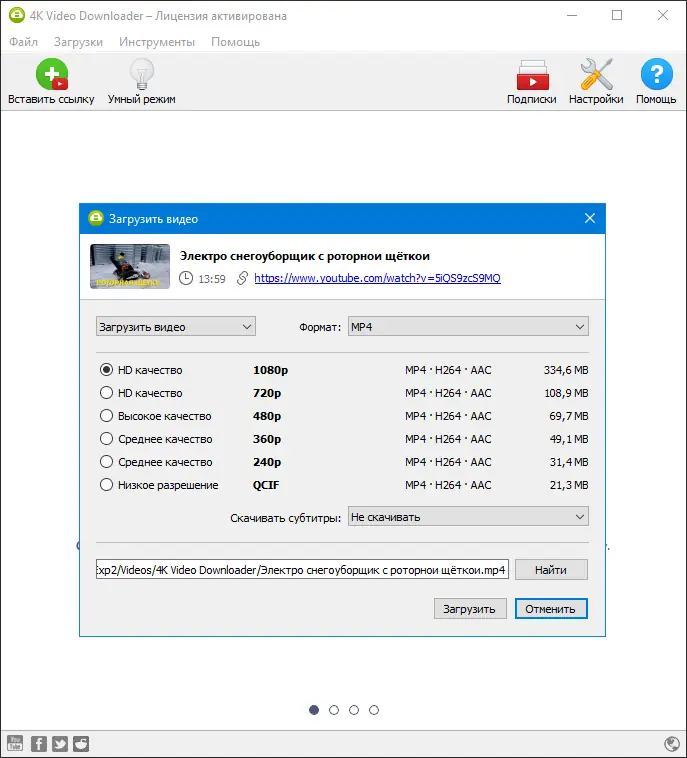Pick Среднее качество 240p radio button
Screen dimensions: 687x758
pos(106,462)
